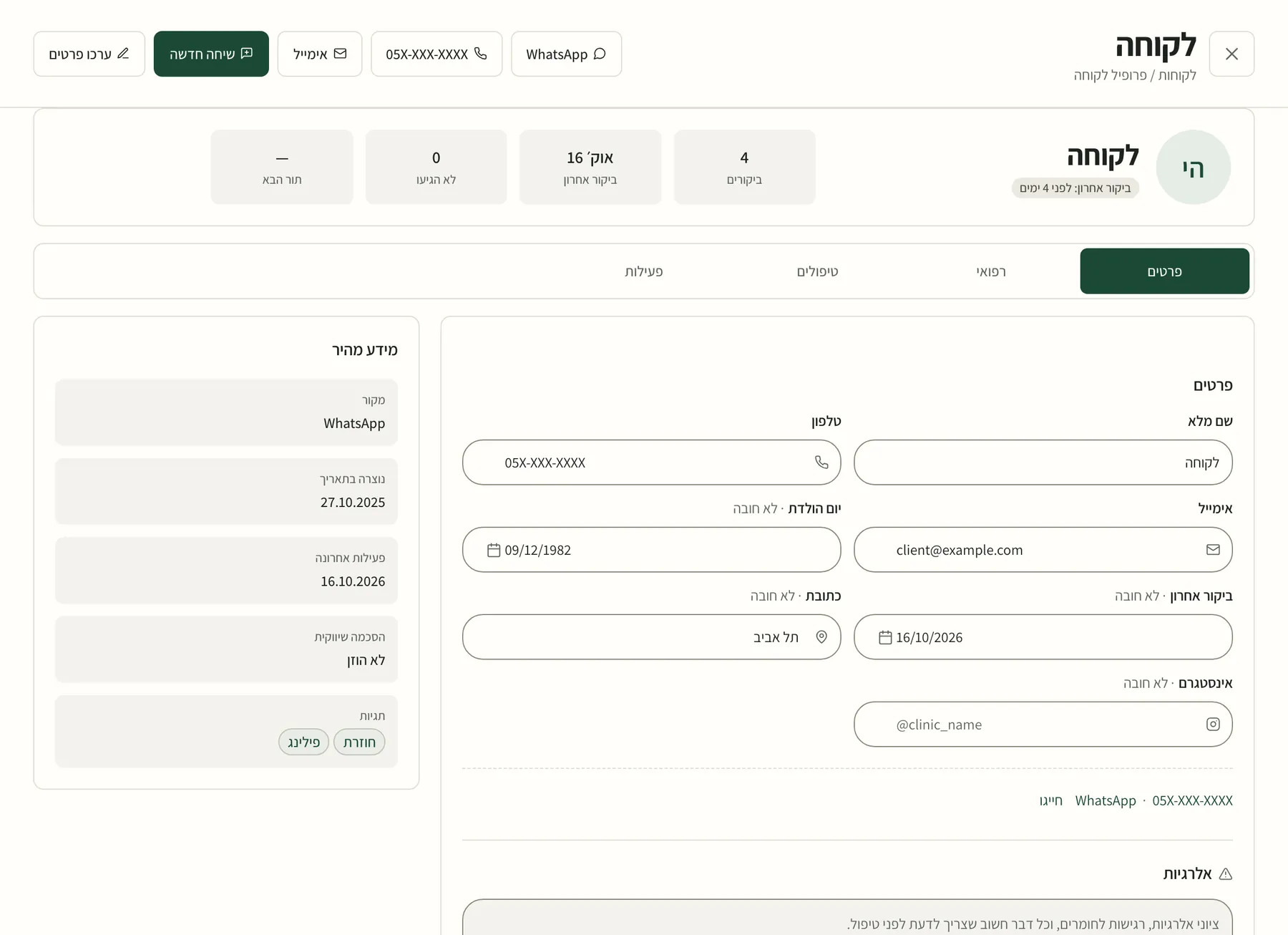
Task: Click the לא הגיעו stat card showing 0
Action: pyautogui.click(x=436, y=168)
